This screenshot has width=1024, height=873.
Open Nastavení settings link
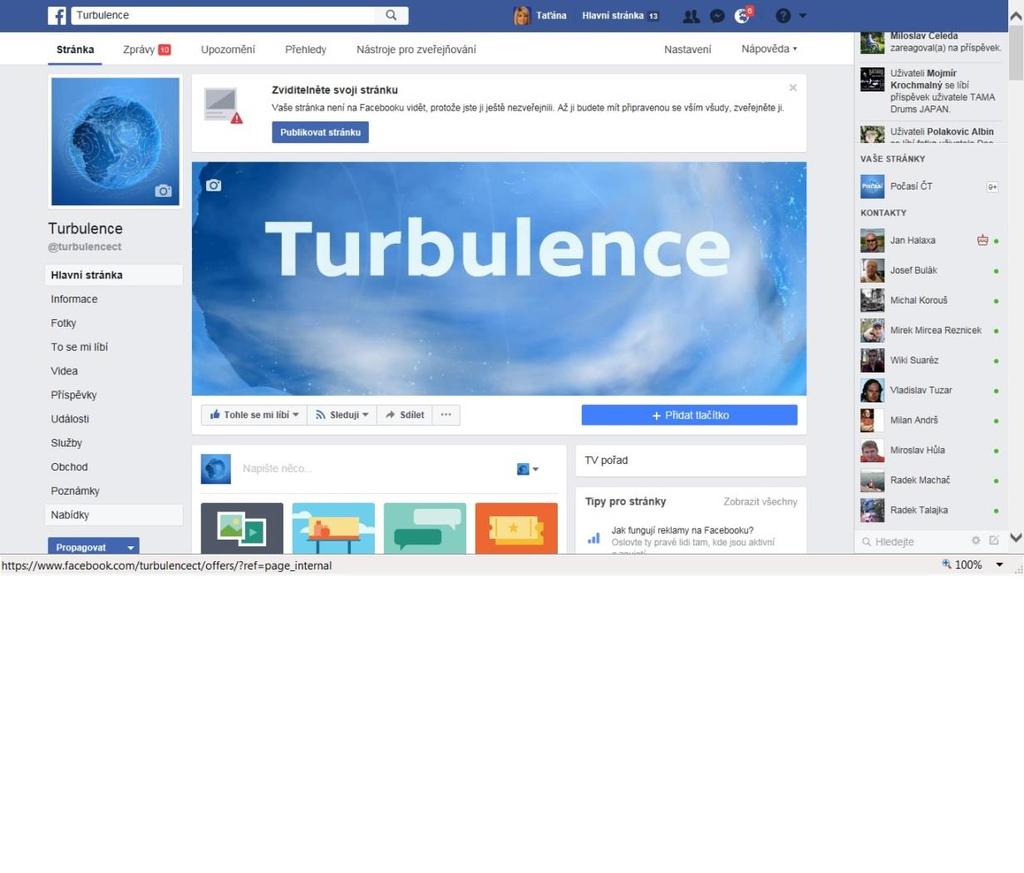[x=687, y=49]
